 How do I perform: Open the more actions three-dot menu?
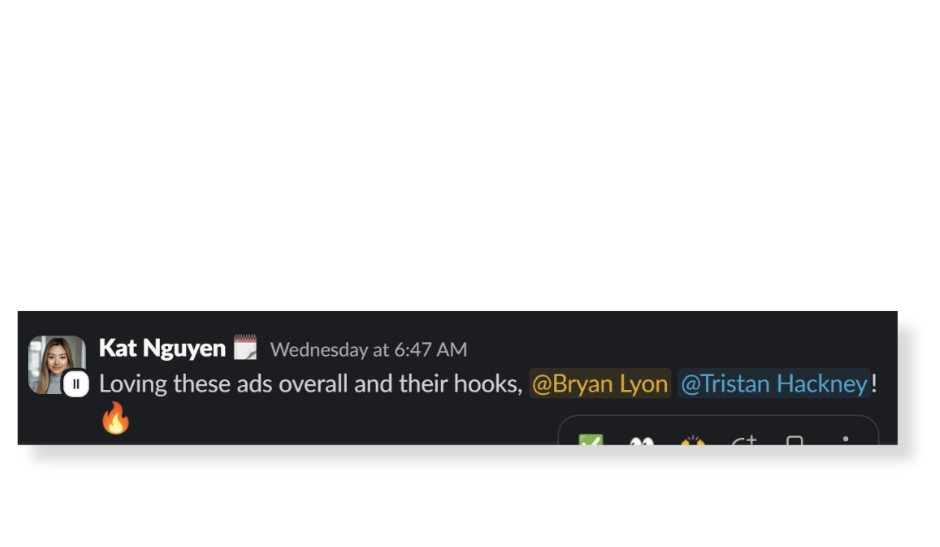pos(845,440)
